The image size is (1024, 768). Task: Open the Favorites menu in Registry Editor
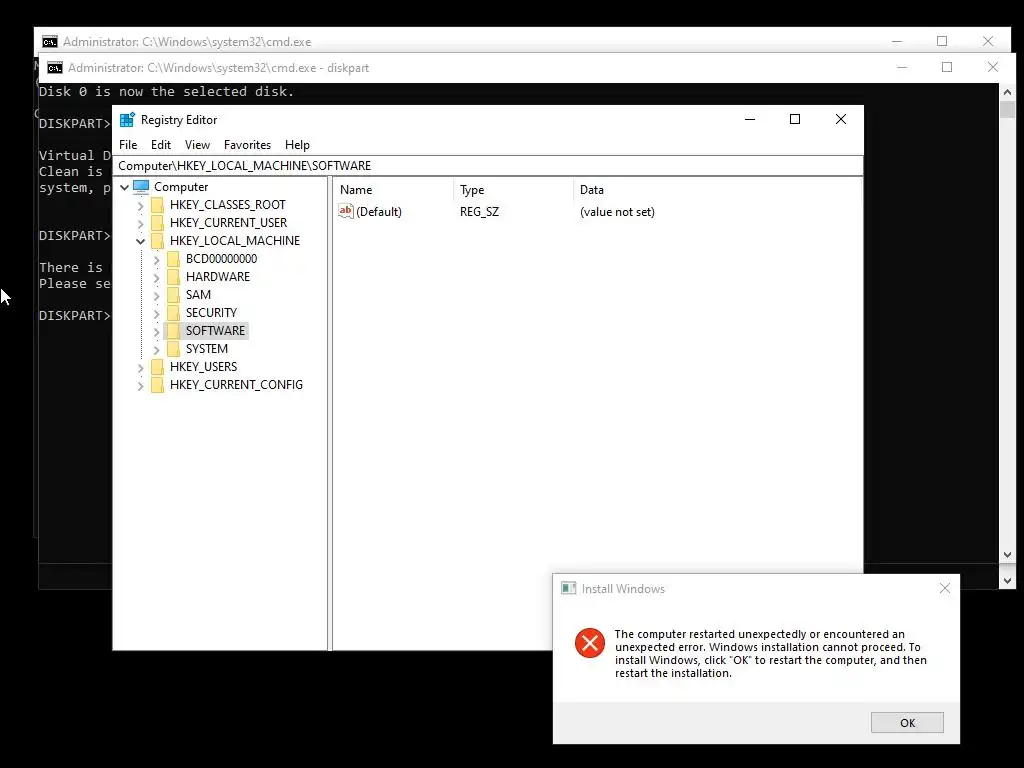[x=247, y=145]
